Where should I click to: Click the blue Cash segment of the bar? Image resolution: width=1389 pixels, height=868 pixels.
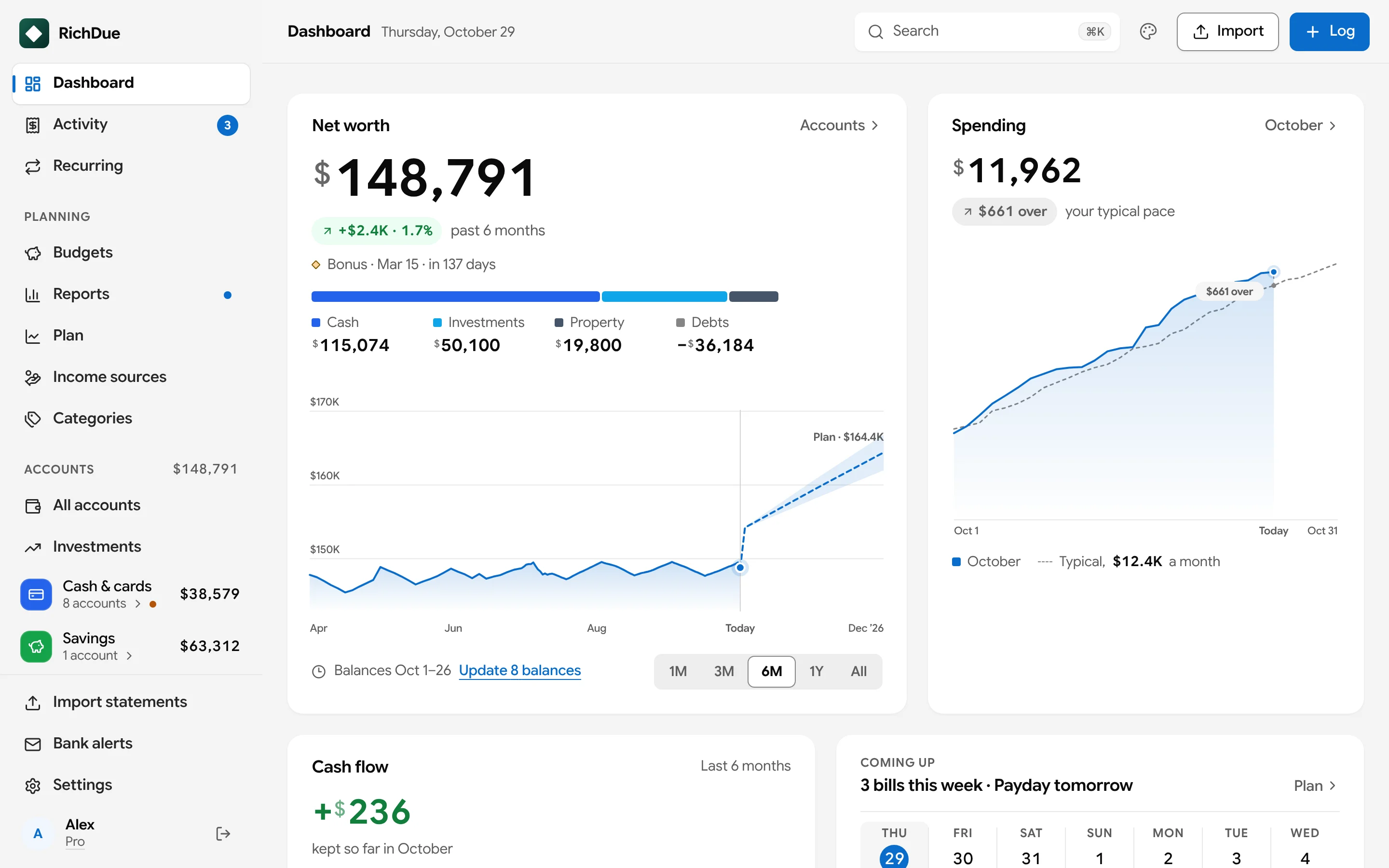tap(455, 297)
